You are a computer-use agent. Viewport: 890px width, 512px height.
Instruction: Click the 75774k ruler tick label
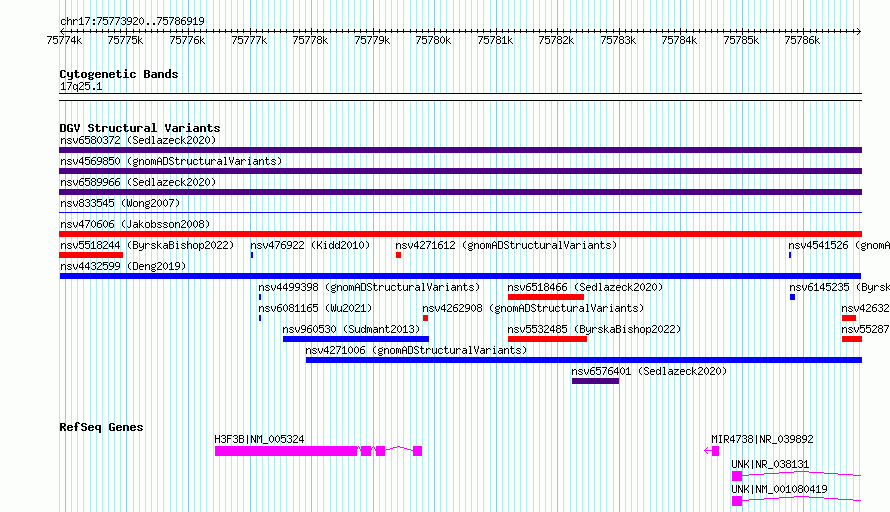tap(64, 40)
